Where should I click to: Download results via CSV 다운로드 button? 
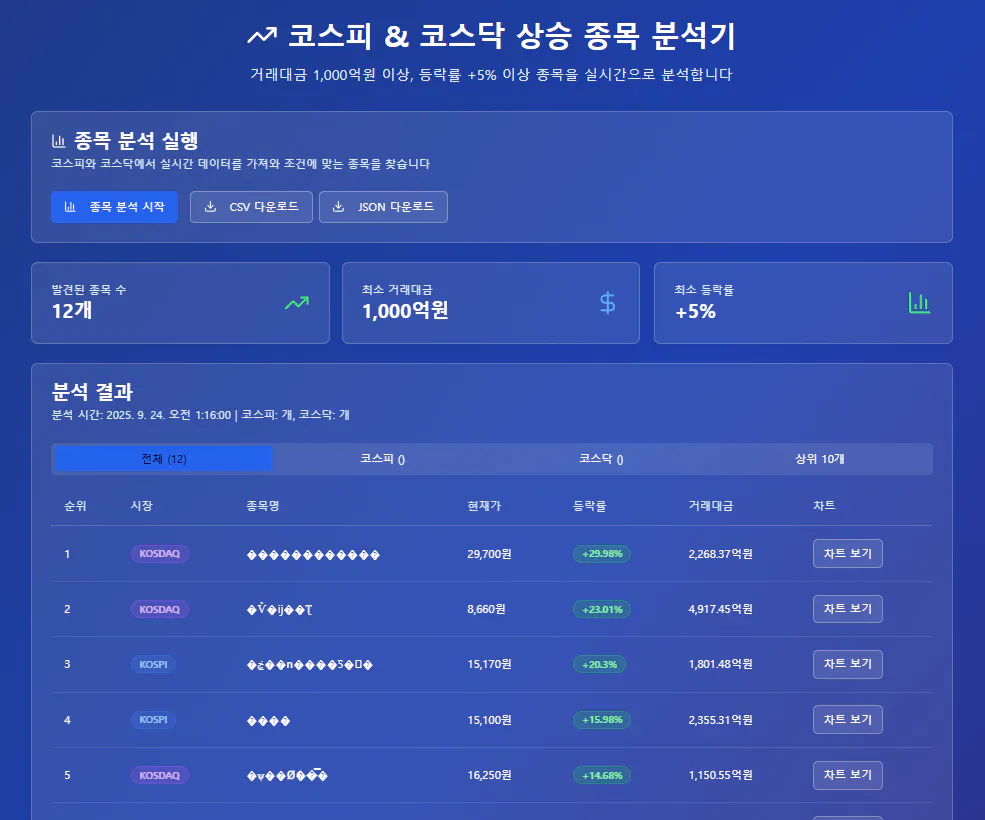(251, 207)
